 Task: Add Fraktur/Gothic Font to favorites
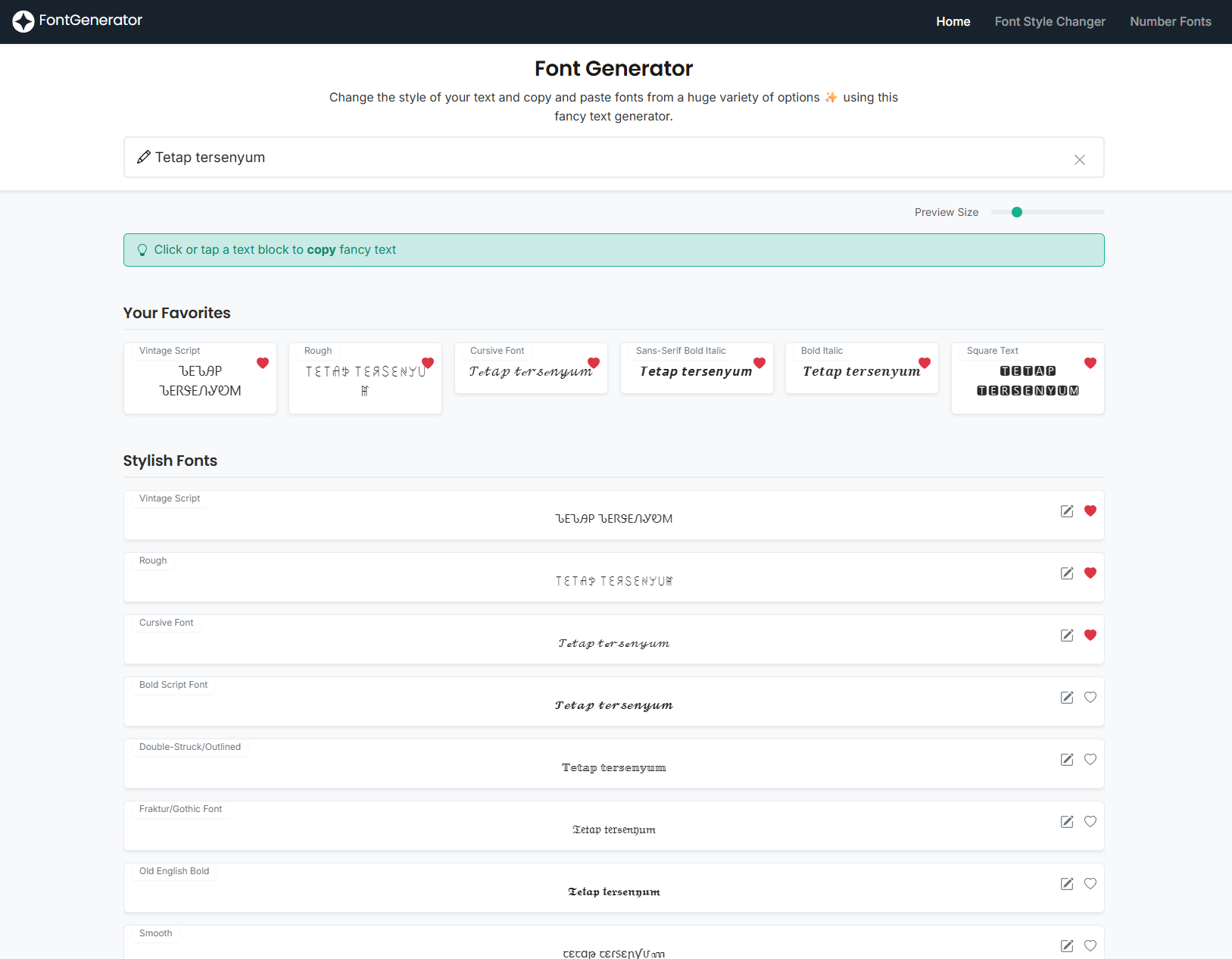point(1090,822)
